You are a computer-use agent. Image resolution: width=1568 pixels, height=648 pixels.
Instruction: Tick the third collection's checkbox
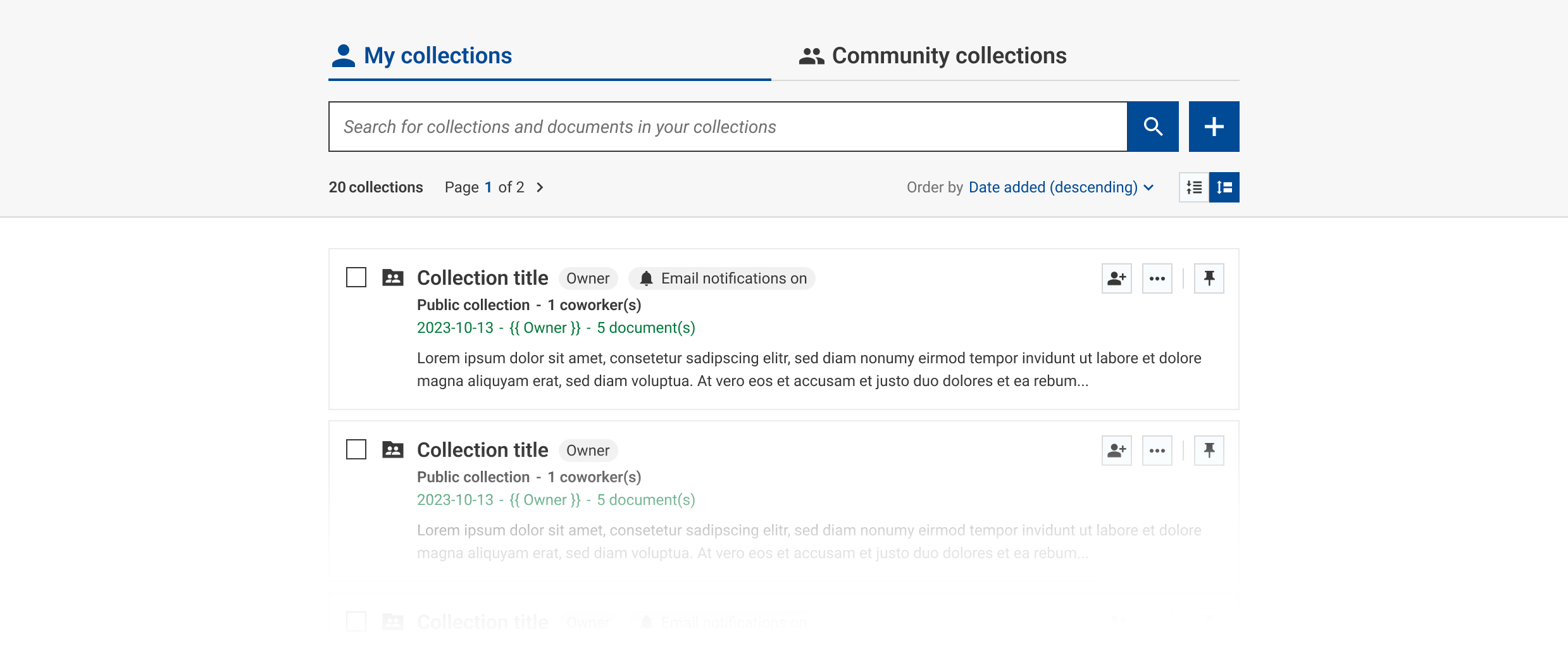[x=356, y=621]
